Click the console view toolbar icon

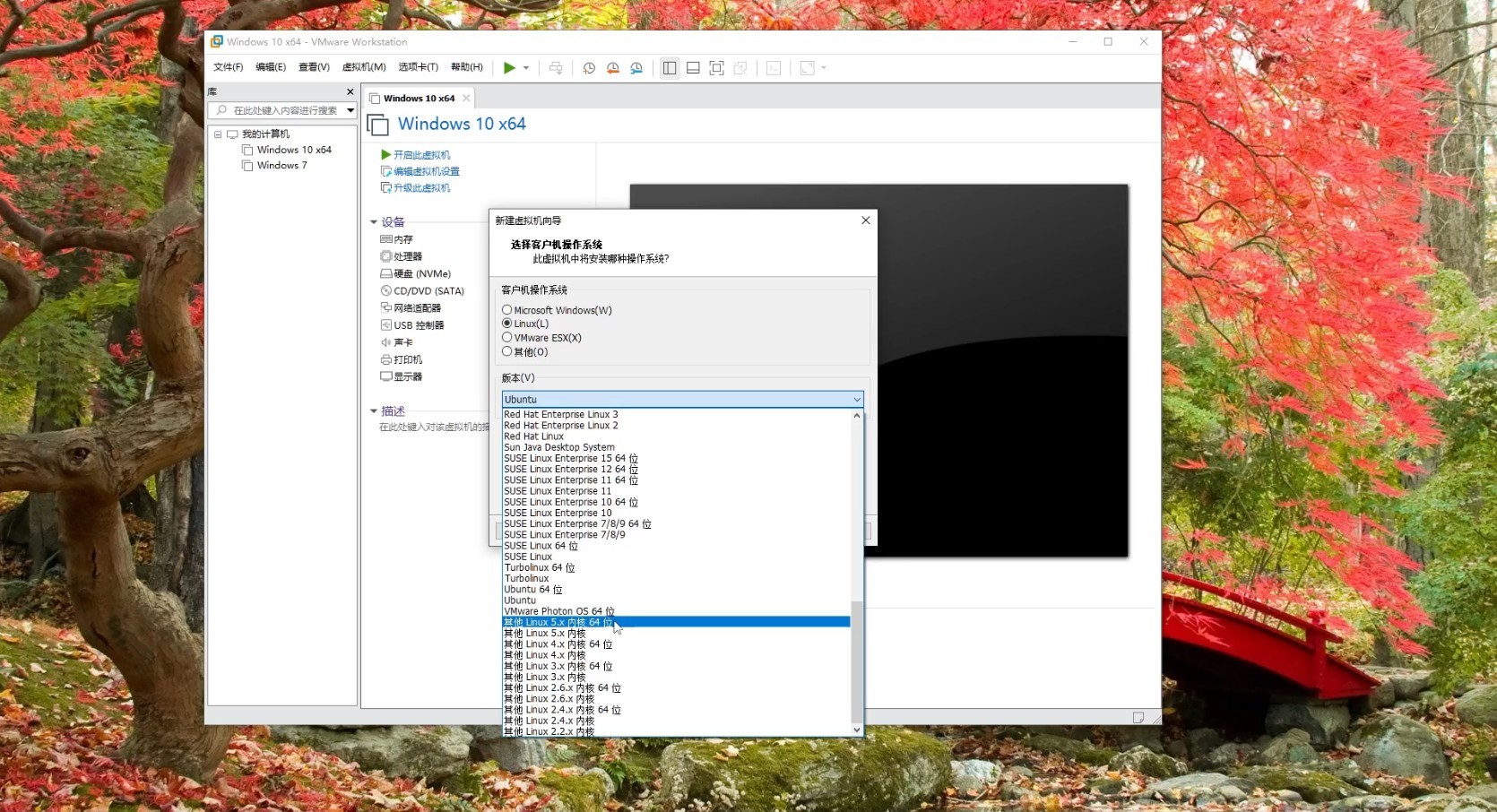click(774, 68)
